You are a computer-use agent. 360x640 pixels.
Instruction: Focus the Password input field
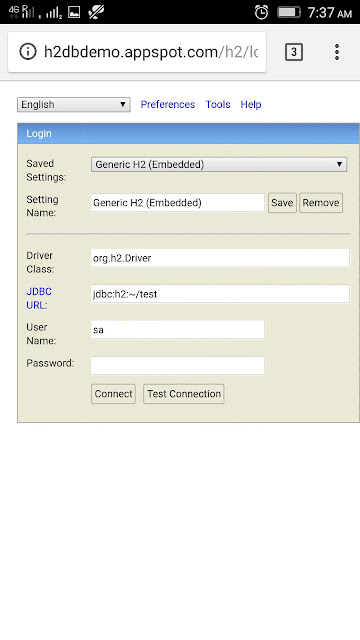pyautogui.click(x=178, y=365)
